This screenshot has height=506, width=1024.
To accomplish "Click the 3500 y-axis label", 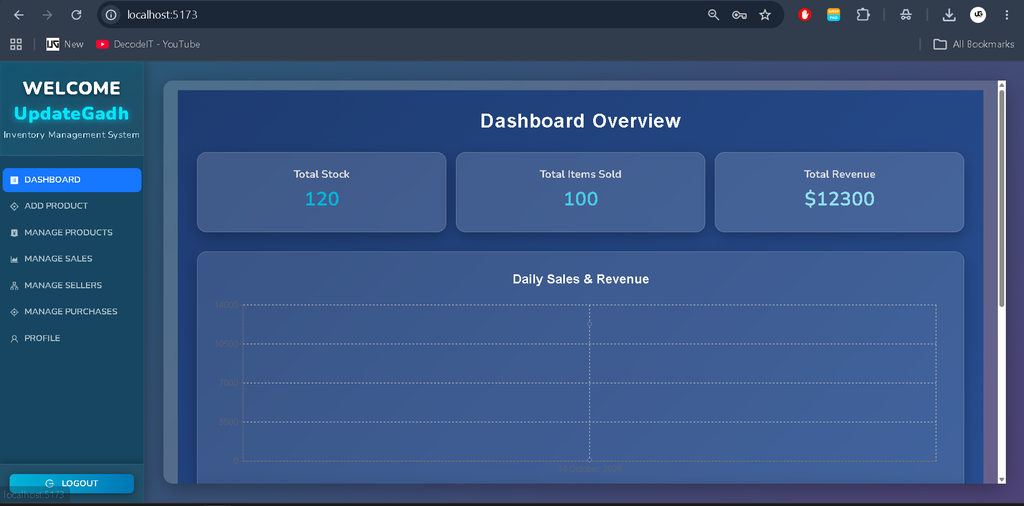I will point(229,422).
